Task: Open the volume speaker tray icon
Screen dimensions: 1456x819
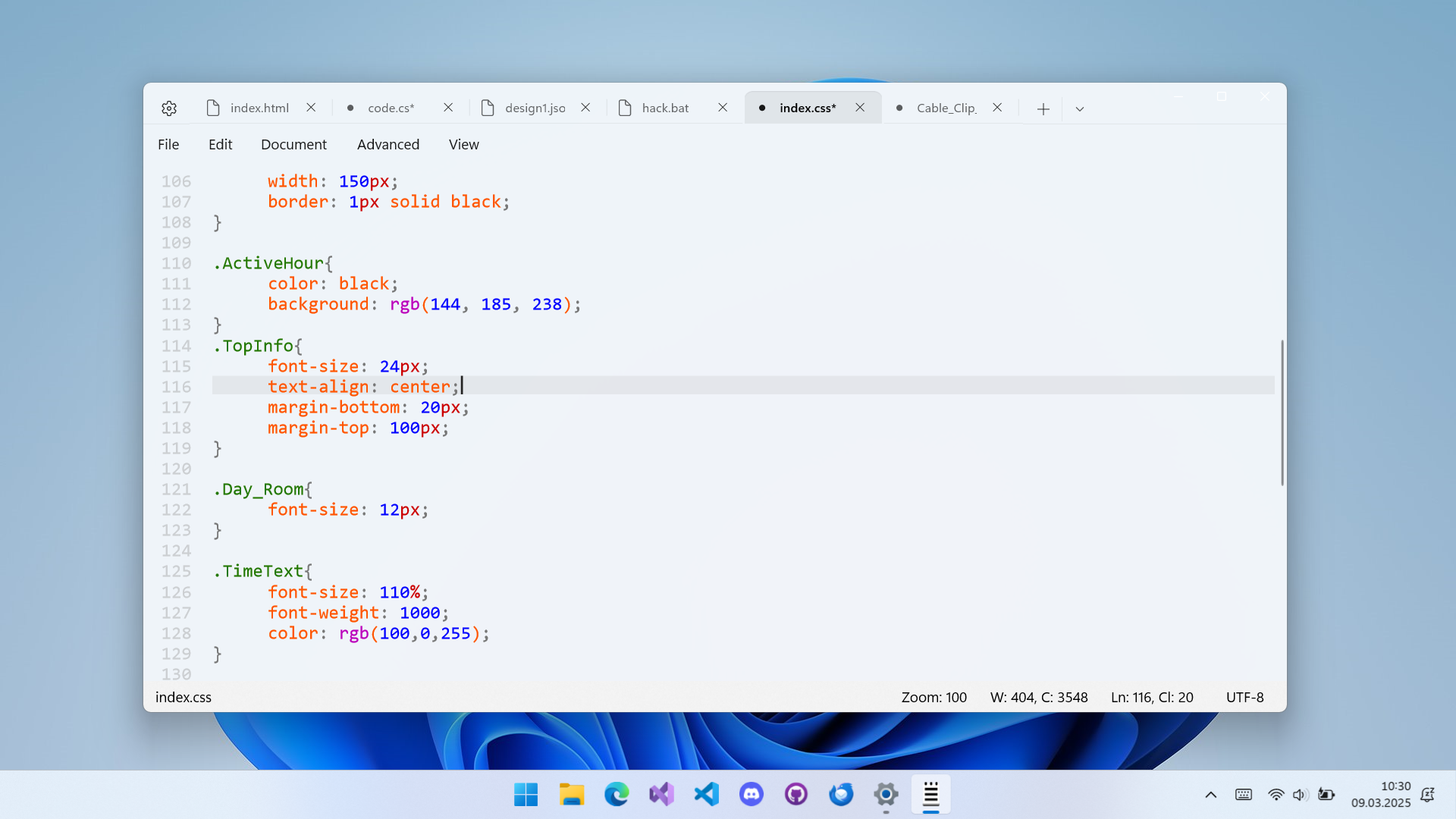Action: pyautogui.click(x=1300, y=795)
